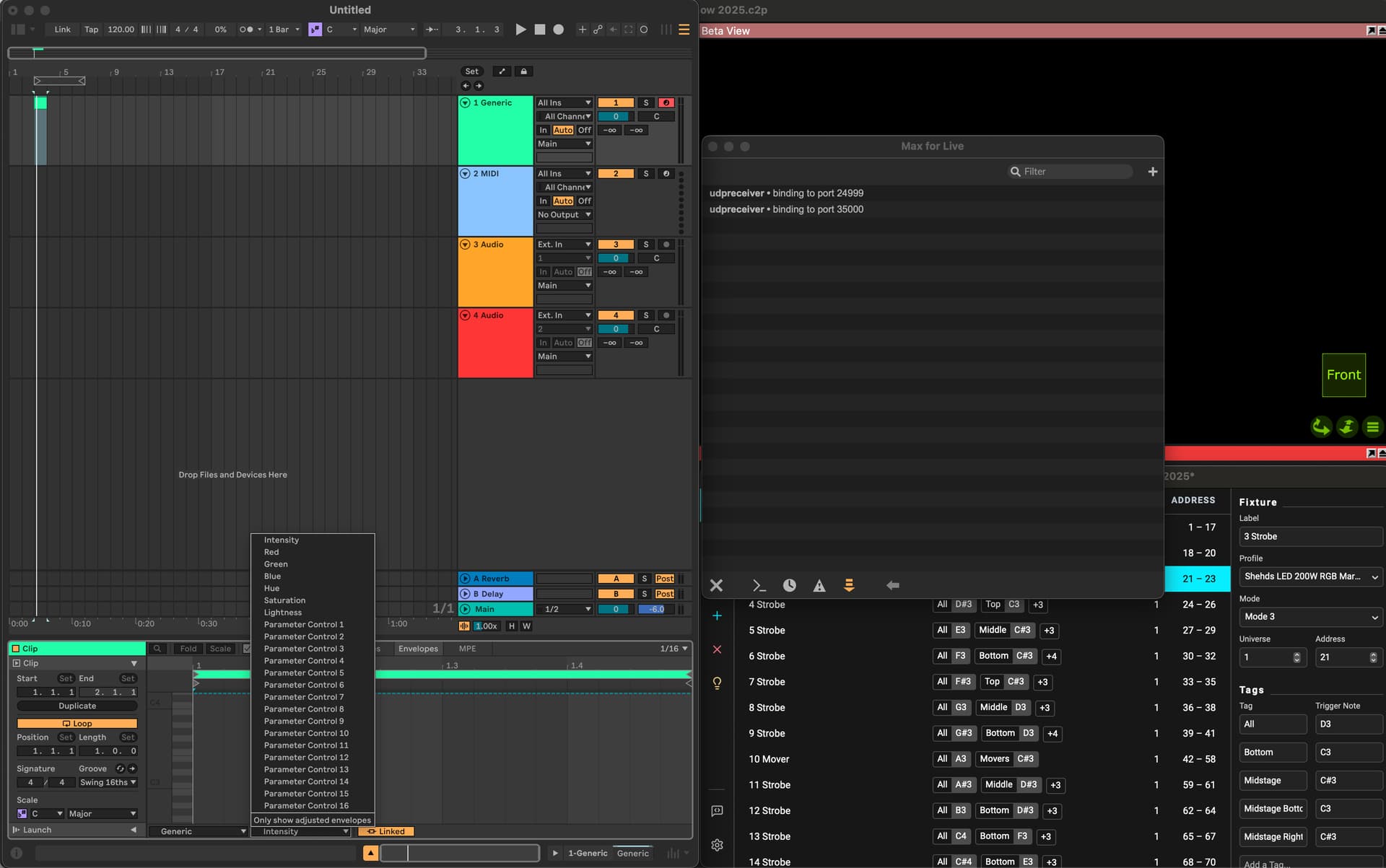Clear the Max for Live console
Image resolution: width=1386 pixels, height=868 pixels.
[716, 585]
